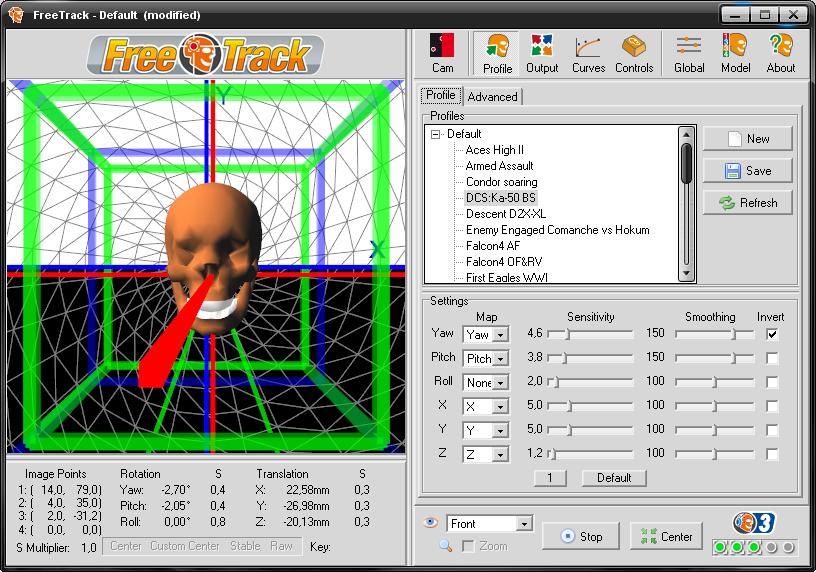Image resolution: width=816 pixels, height=572 pixels.
Task: Select Enemy Engaged Comanche vs Hokum profile
Action: tap(557, 230)
